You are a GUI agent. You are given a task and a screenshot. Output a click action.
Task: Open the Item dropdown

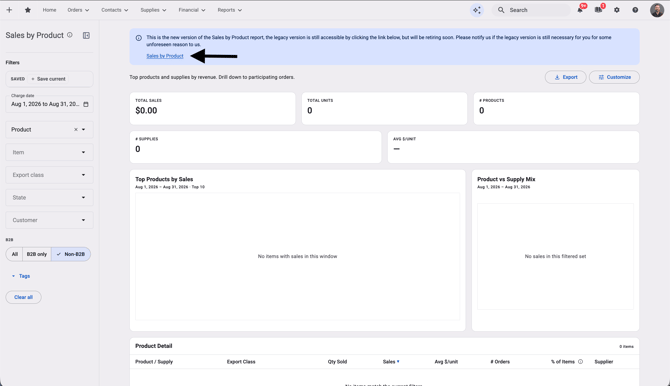(x=49, y=152)
